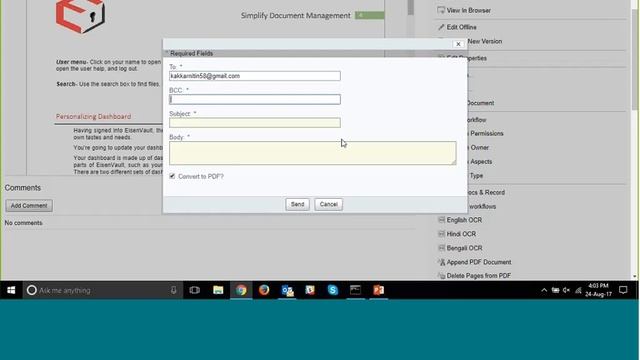Focus the Subject text field
The height and width of the screenshot is (360, 640).
(x=255, y=122)
